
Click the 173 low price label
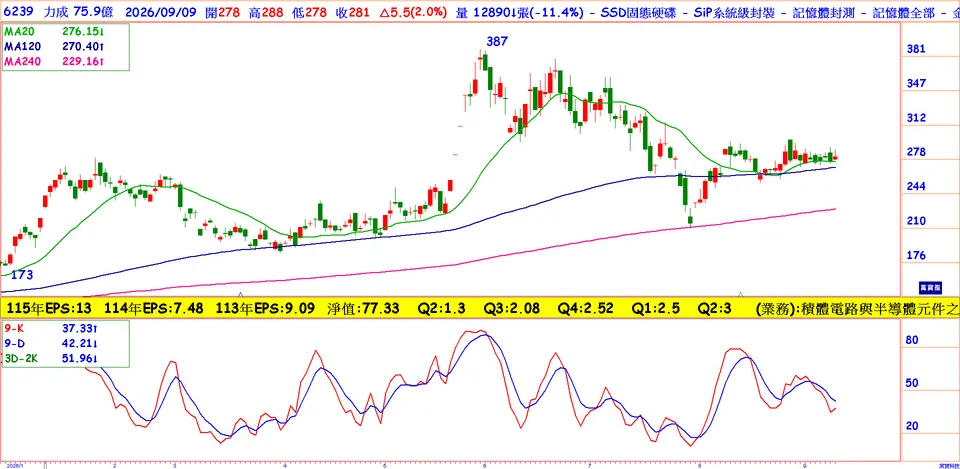(21, 276)
